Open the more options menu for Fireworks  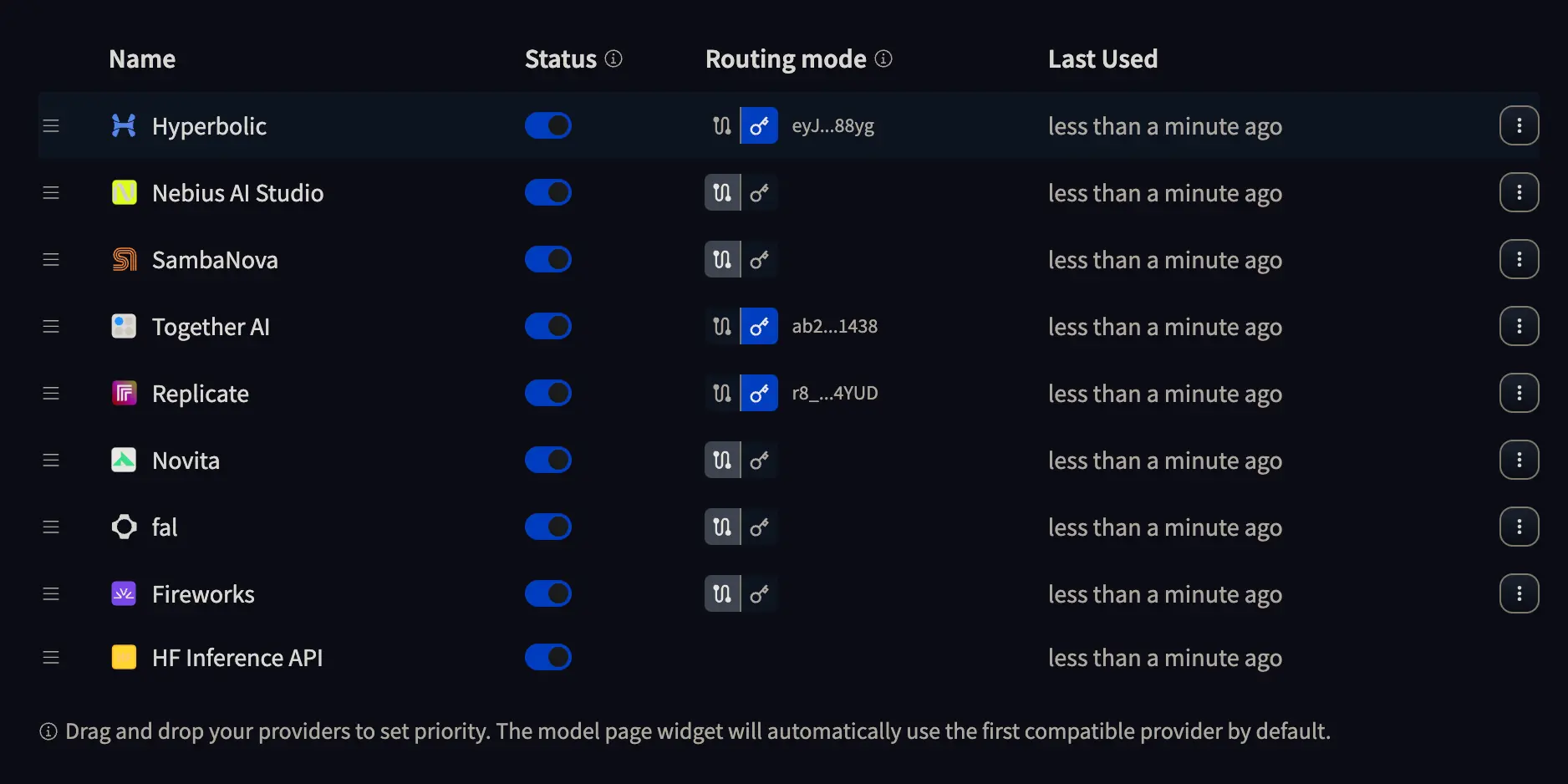[x=1520, y=594]
